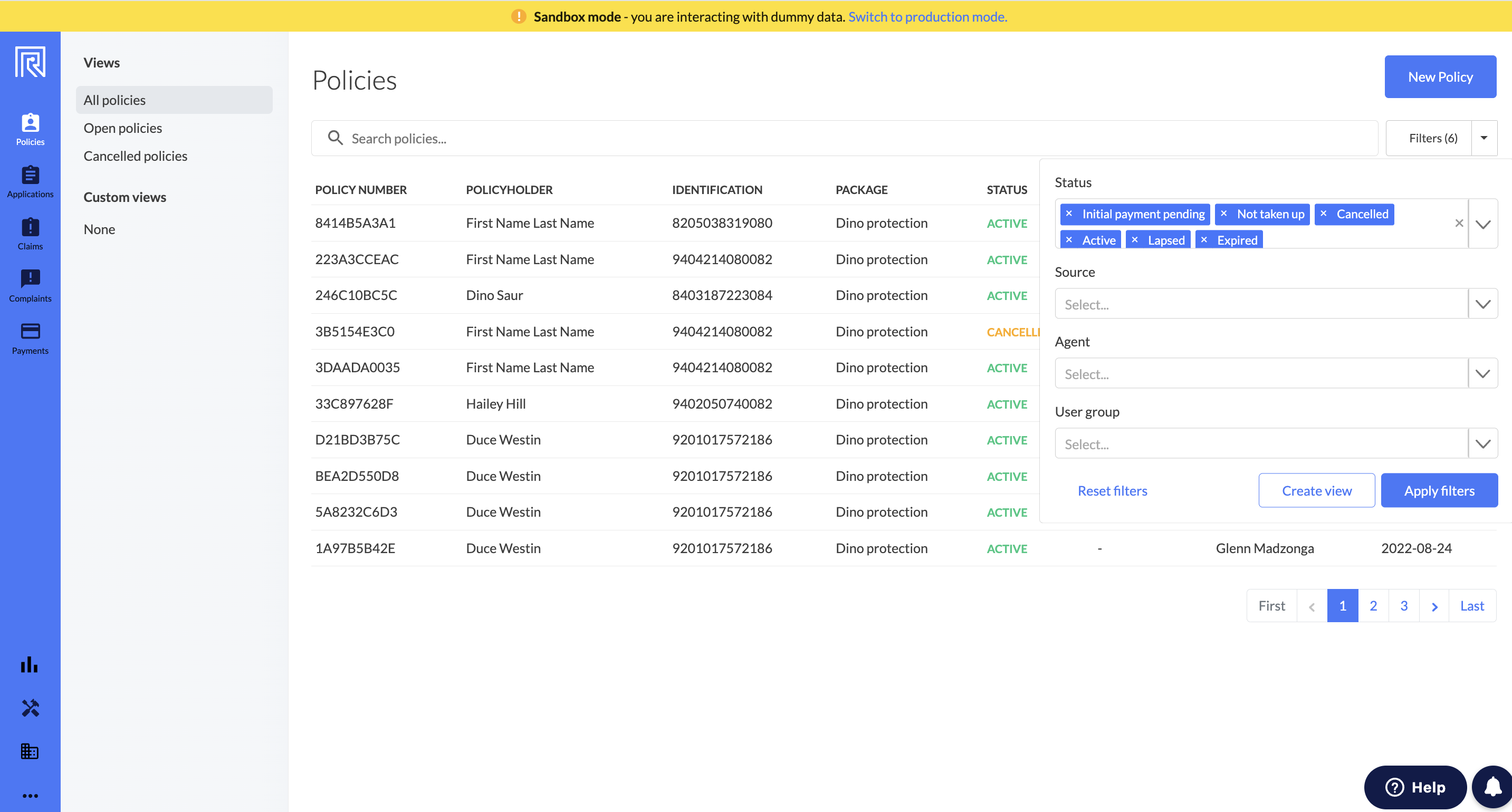Open the Complaints section in sidebar

30,286
